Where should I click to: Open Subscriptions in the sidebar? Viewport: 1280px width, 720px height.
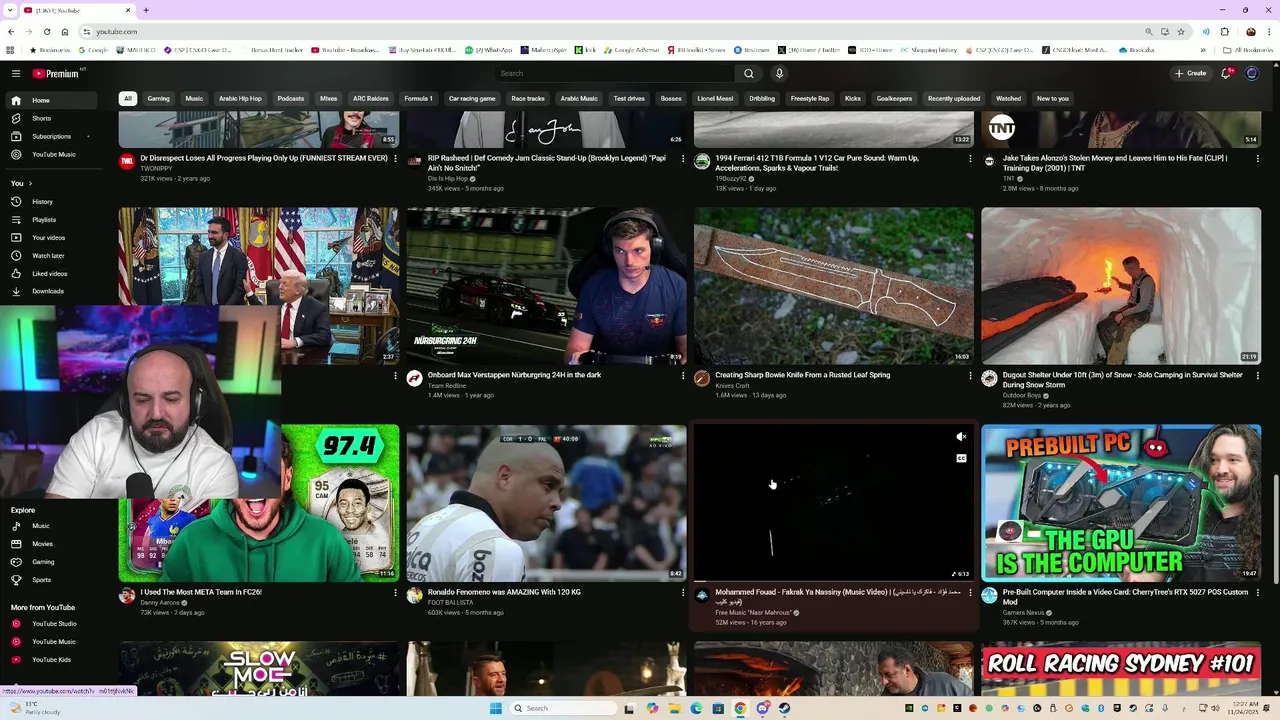50,136
